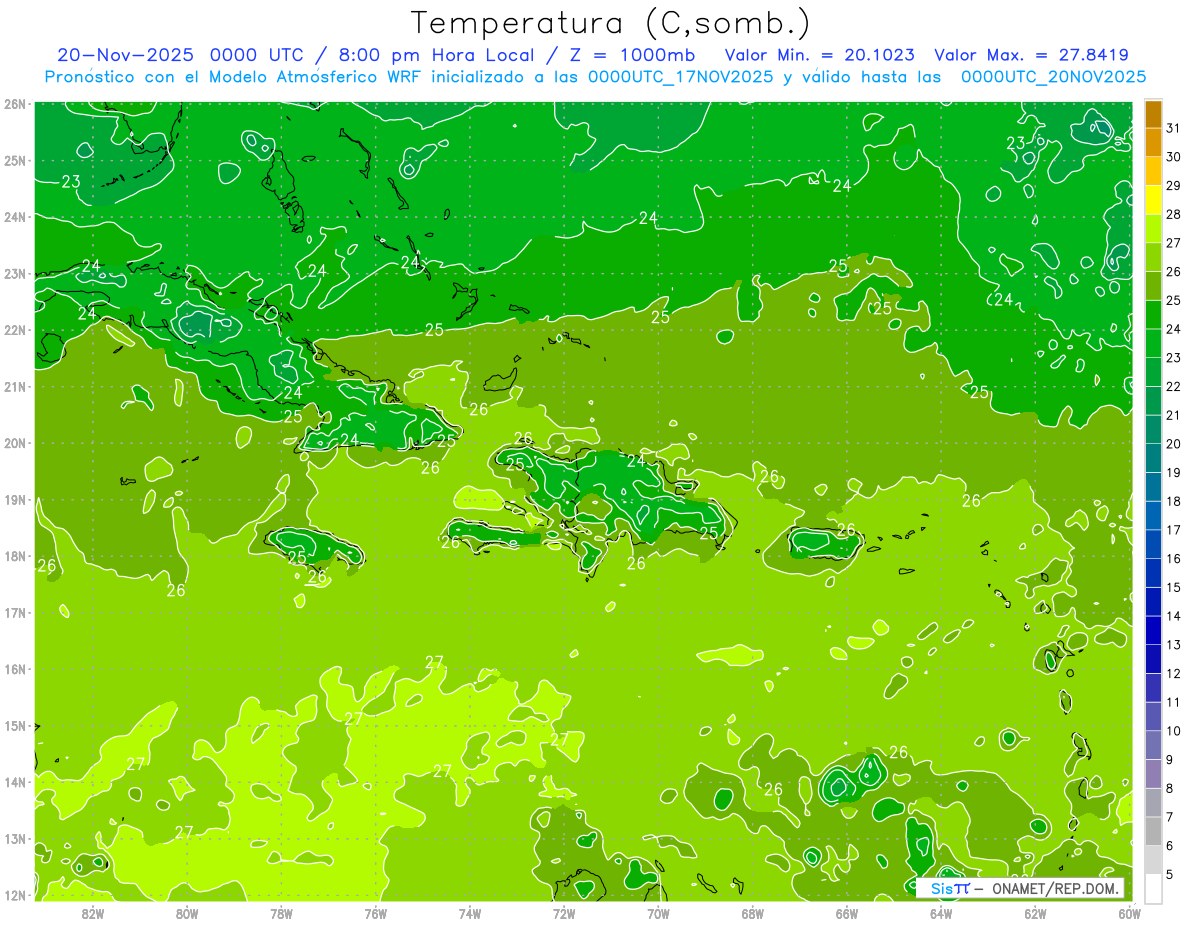Click the legend value 6
Screen dimensions: 1200x927
(x=1170, y=846)
